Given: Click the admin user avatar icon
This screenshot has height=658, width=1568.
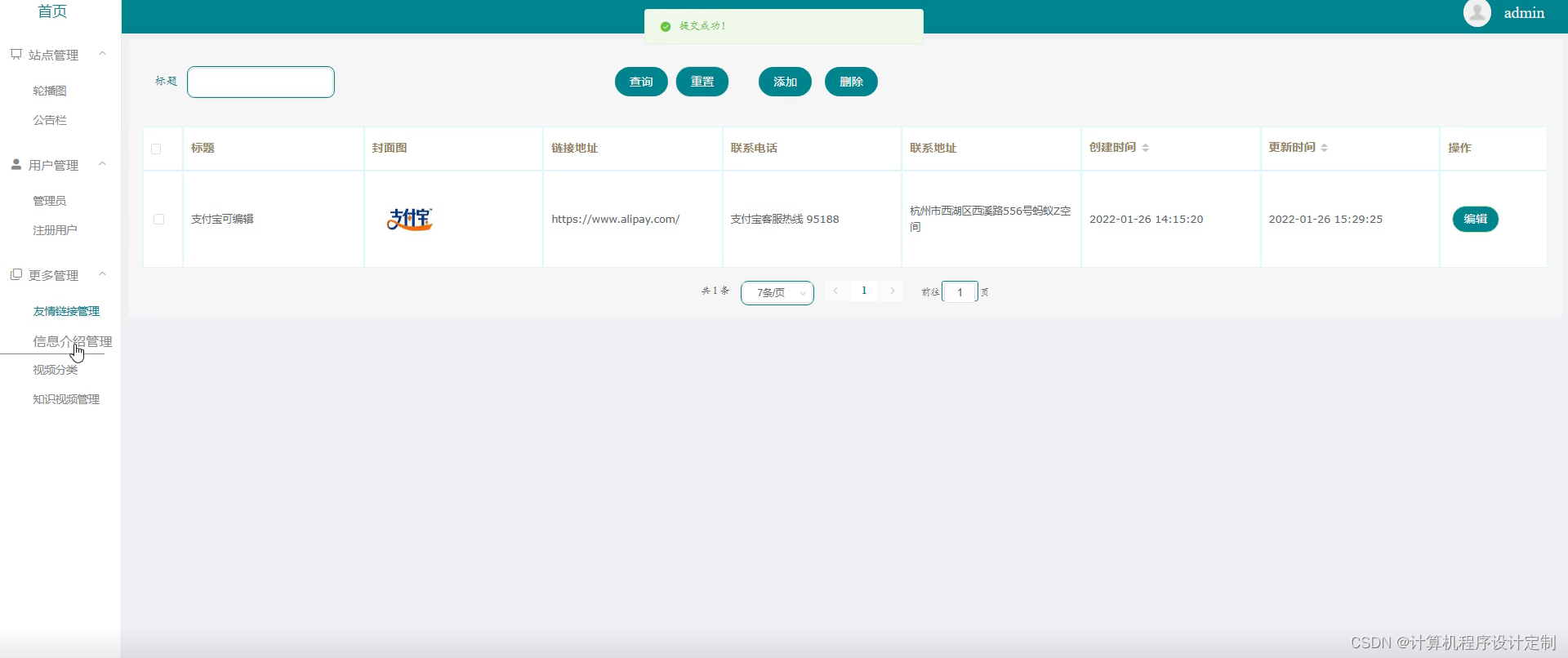Looking at the screenshot, I should (x=1477, y=13).
